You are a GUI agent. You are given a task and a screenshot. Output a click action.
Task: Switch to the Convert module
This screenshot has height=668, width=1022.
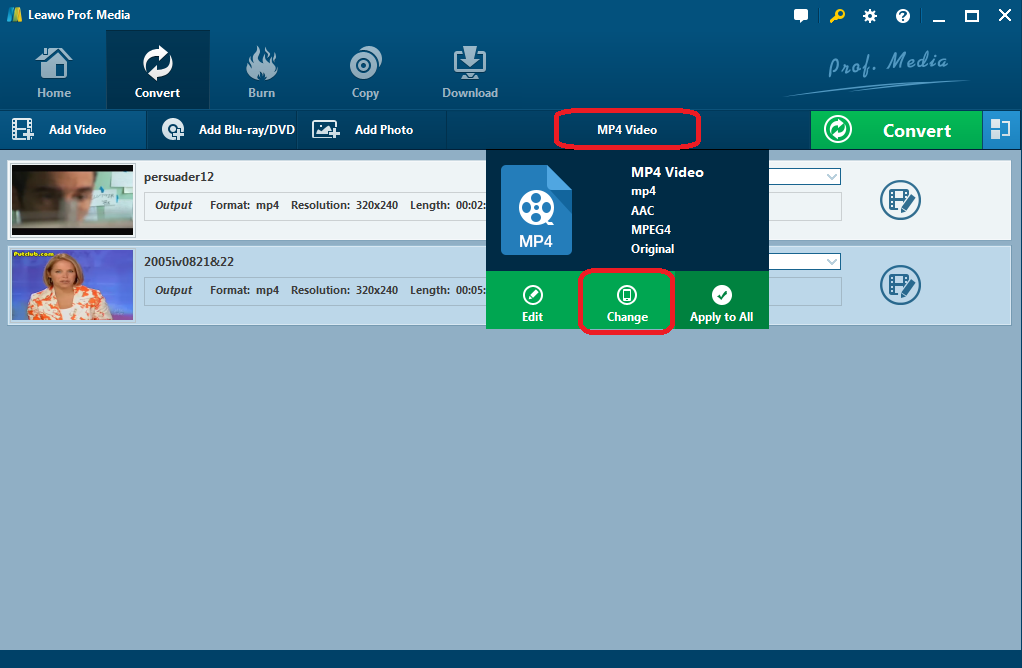(158, 70)
